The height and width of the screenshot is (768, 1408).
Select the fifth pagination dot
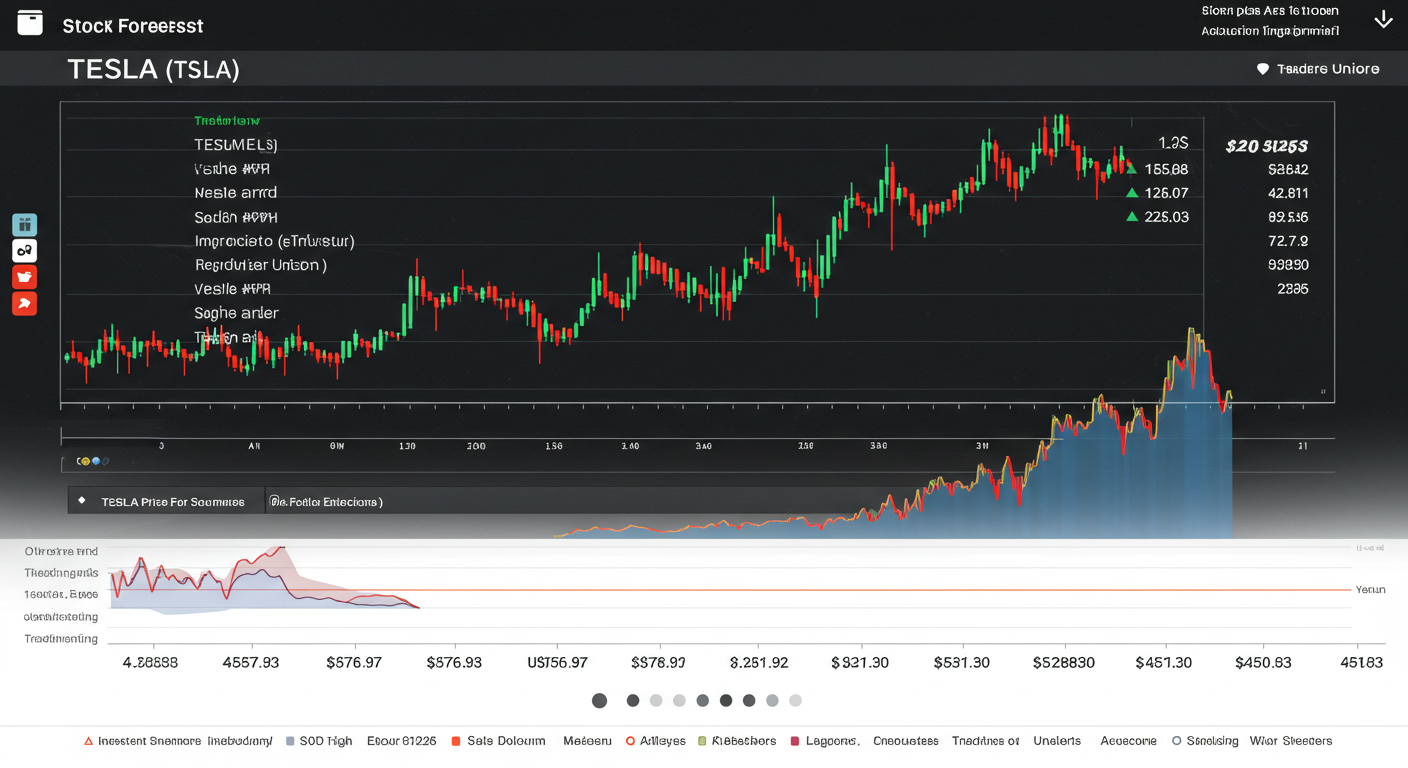(702, 700)
